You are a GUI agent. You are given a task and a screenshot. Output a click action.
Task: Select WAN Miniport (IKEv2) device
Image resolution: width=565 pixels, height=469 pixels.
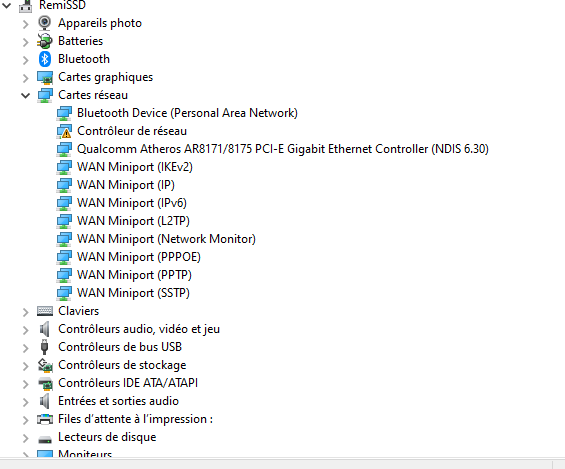coord(135,167)
